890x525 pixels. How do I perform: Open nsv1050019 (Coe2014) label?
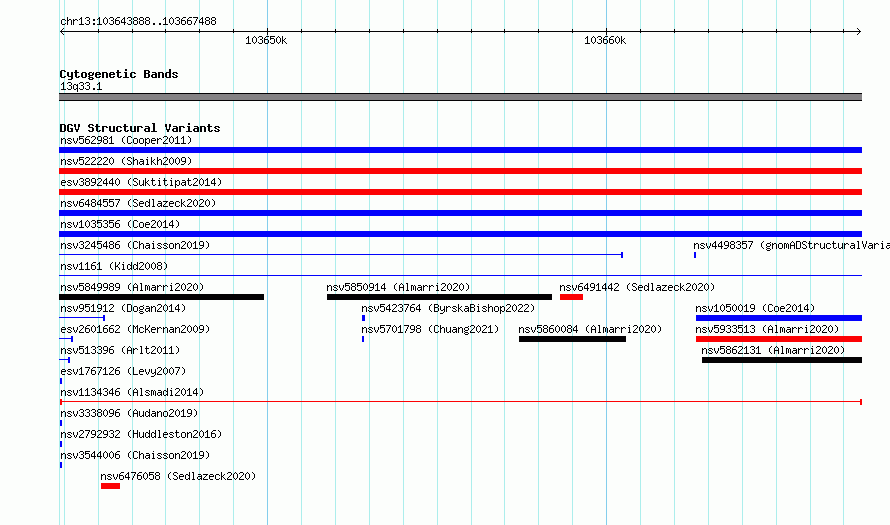point(755,308)
